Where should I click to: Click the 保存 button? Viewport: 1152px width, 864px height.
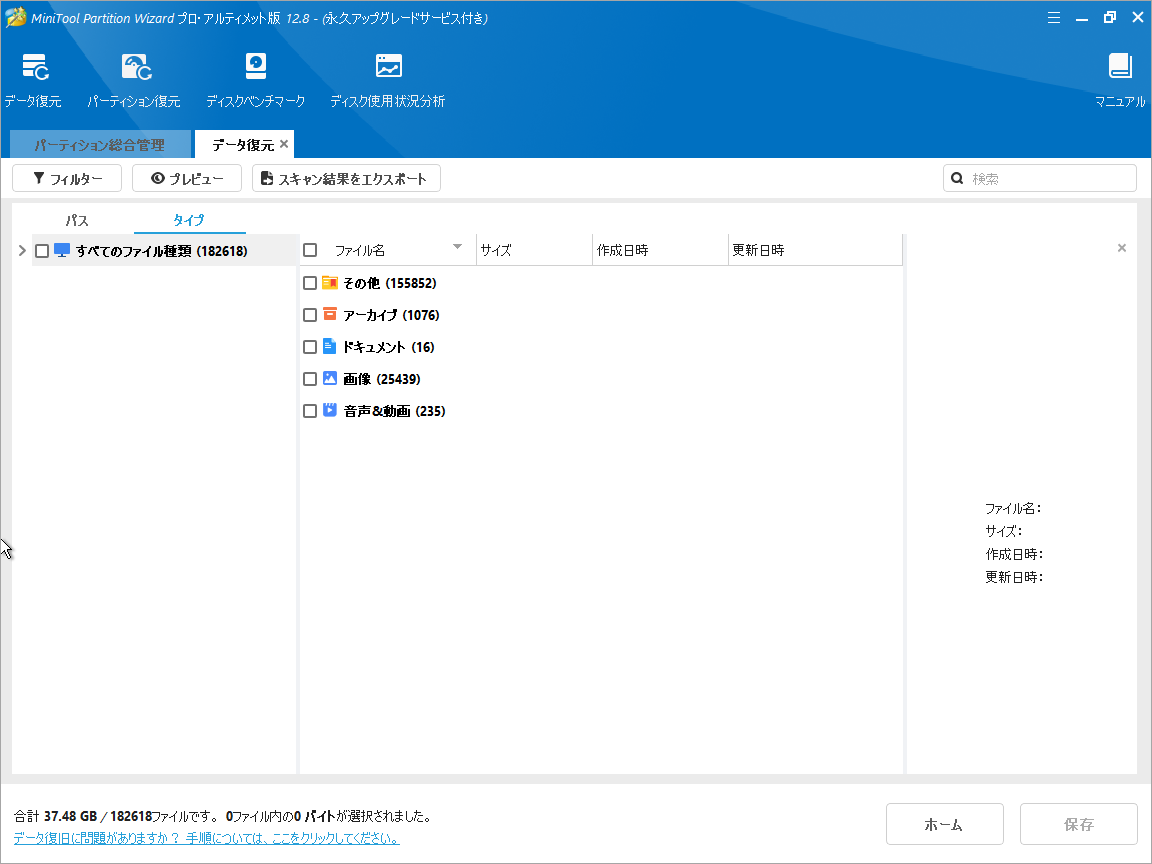(1079, 824)
